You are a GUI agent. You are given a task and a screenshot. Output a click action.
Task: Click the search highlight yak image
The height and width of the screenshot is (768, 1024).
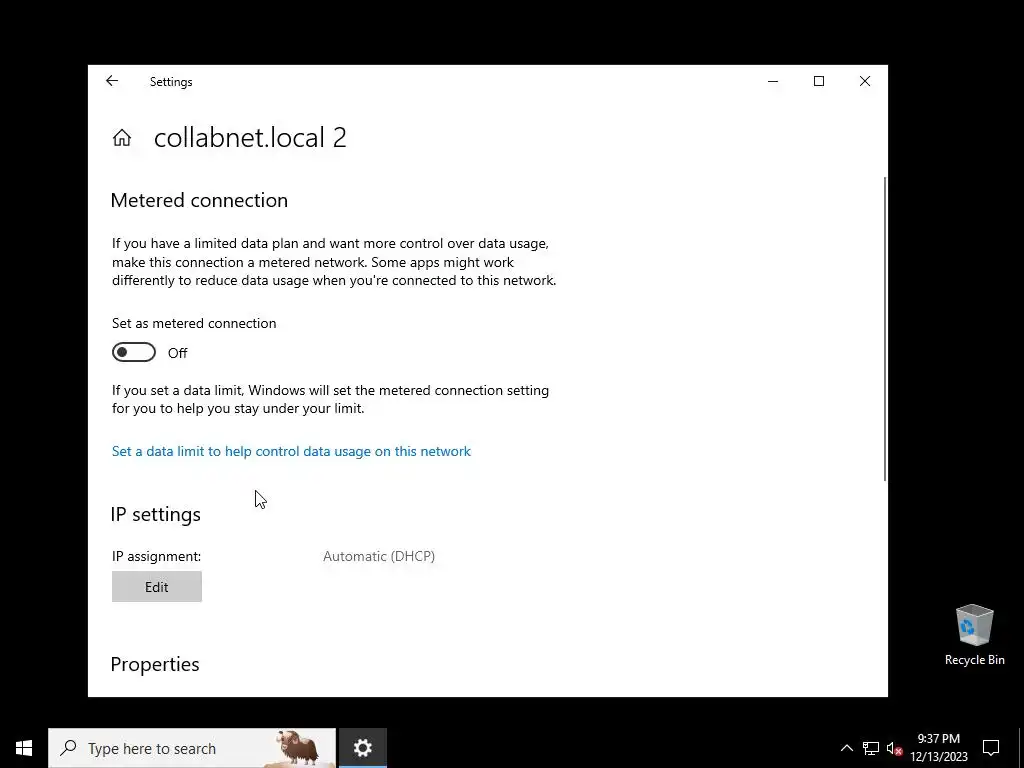tap(299, 748)
